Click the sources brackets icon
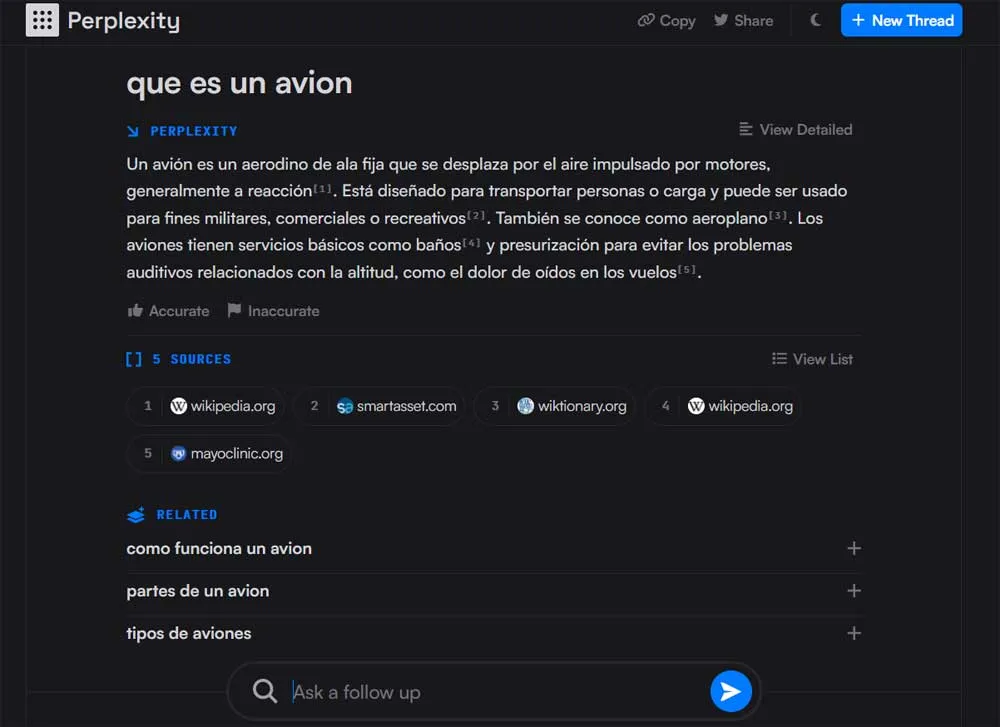This screenshot has height=727, width=1000. coord(135,358)
